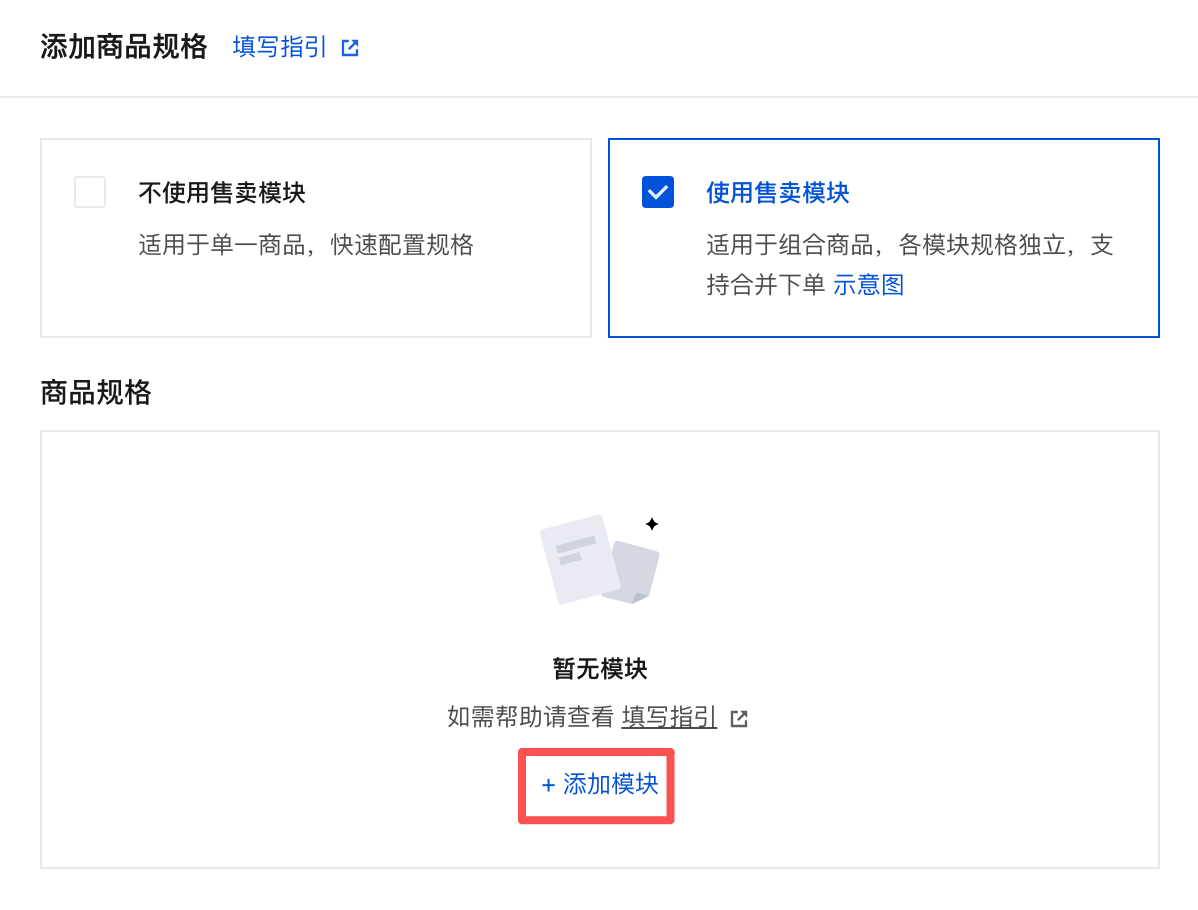
Task: Click description 适用于单一商品，快速配置规格
Action: pos(306,245)
